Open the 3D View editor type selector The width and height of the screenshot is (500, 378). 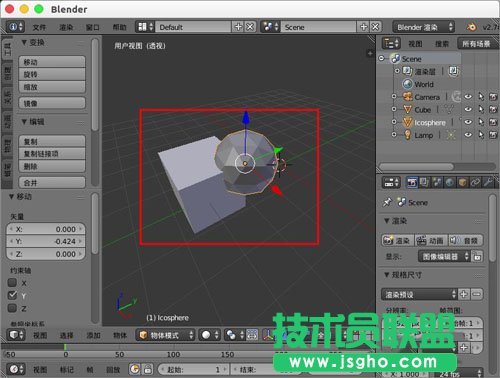16,335
